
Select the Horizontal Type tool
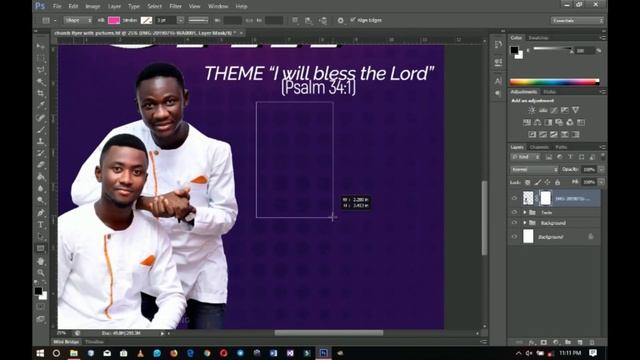pyautogui.click(x=40, y=224)
